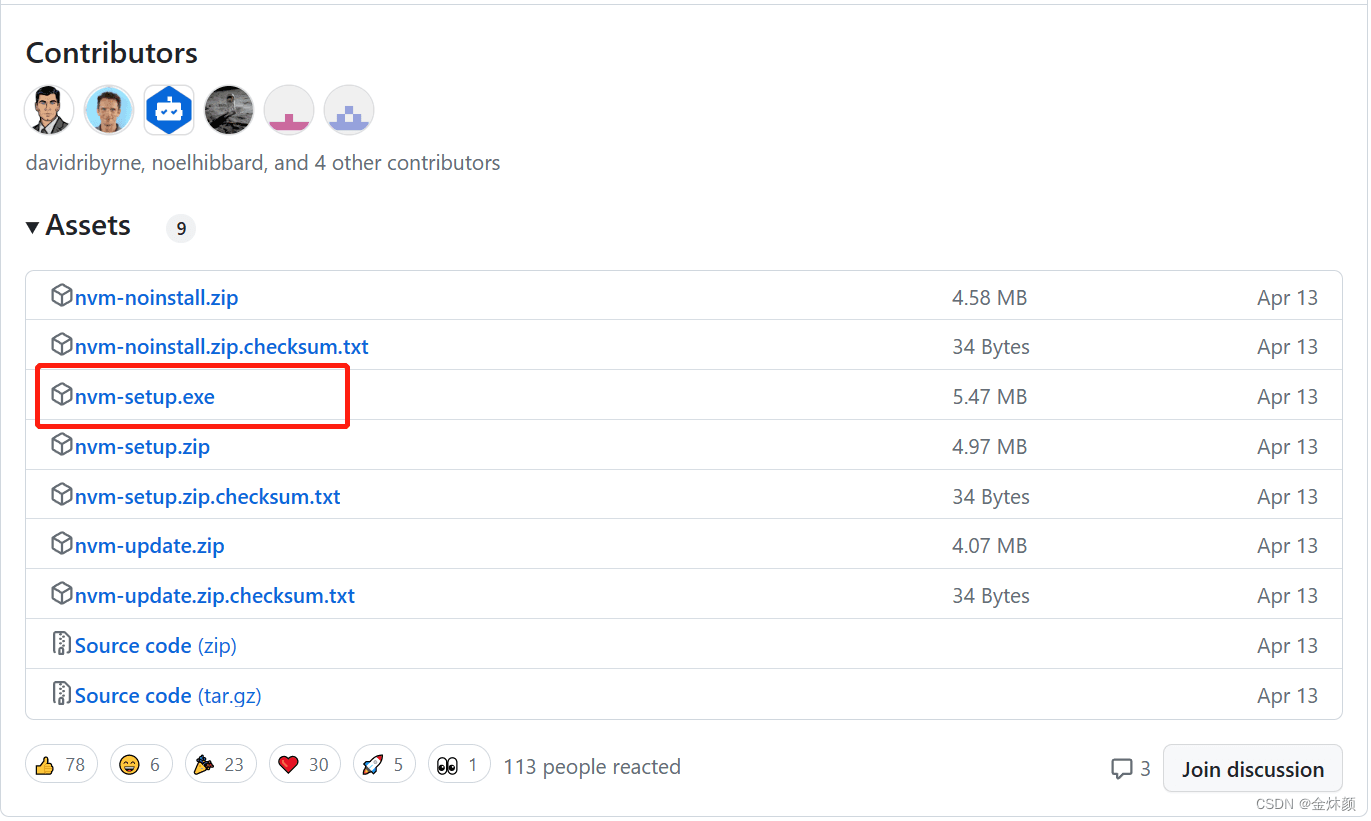Click package icon beside nvm-setup.exe
The image size is (1371, 821).
coord(62,395)
